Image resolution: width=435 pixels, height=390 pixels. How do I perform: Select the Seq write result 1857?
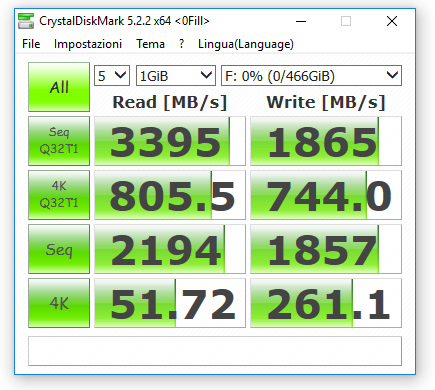click(x=326, y=249)
